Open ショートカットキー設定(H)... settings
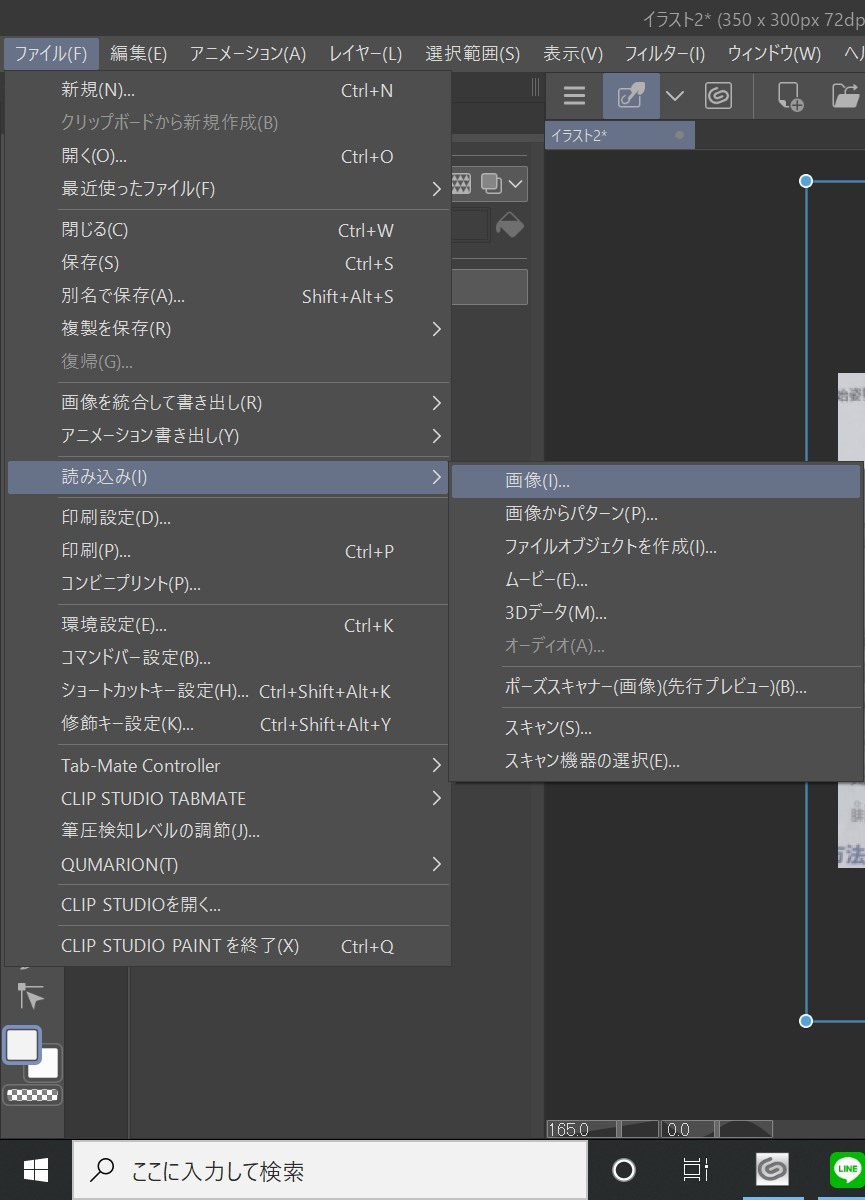Image resolution: width=865 pixels, height=1200 pixels. coord(228,692)
